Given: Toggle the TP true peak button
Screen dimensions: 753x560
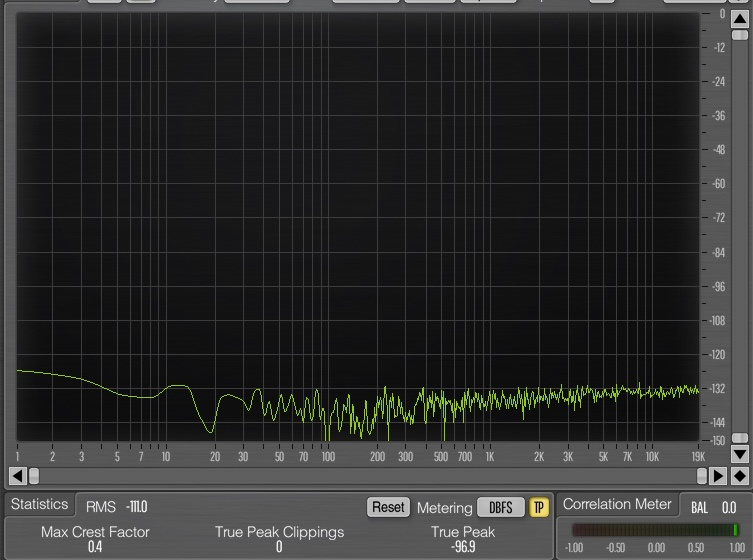Looking at the screenshot, I should coord(540,507).
